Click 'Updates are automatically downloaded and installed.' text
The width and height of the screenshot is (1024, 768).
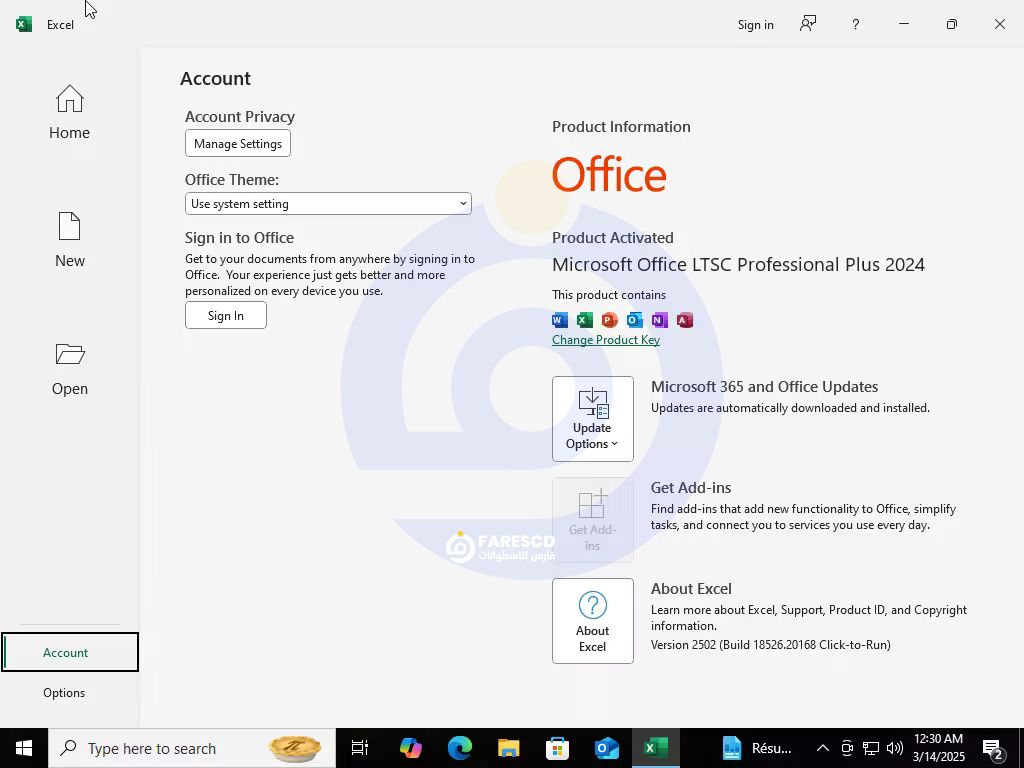tap(790, 408)
